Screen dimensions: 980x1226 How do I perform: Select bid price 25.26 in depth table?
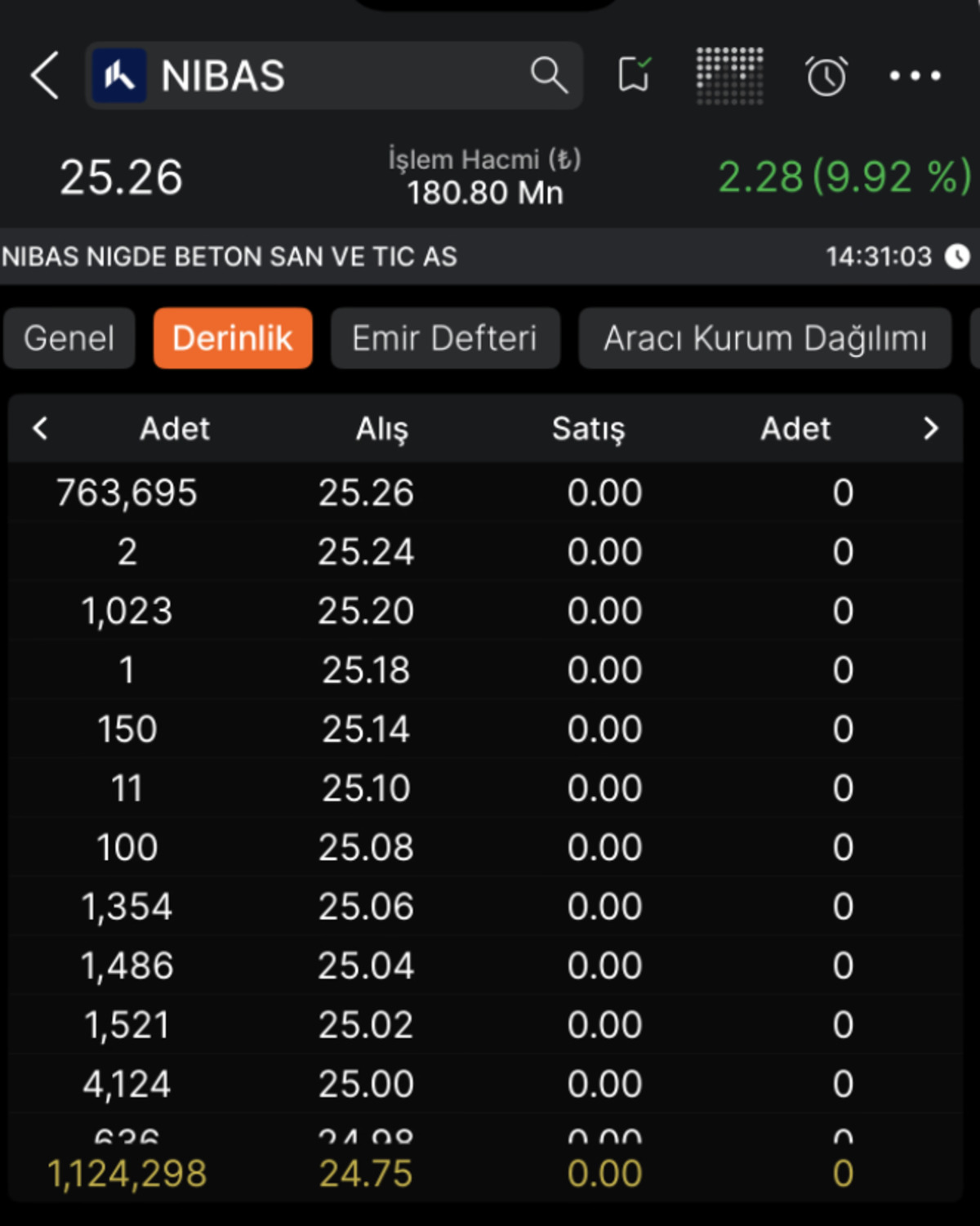(366, 493)
